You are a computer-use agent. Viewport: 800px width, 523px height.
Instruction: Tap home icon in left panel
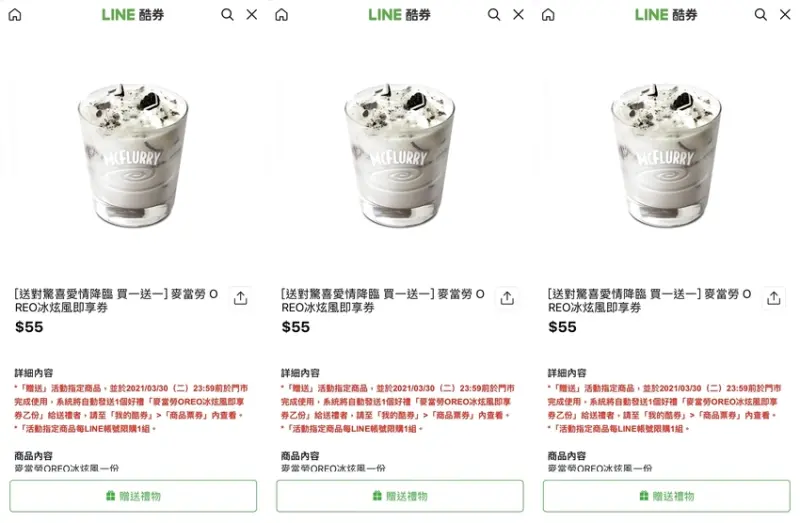click(15, 15)
